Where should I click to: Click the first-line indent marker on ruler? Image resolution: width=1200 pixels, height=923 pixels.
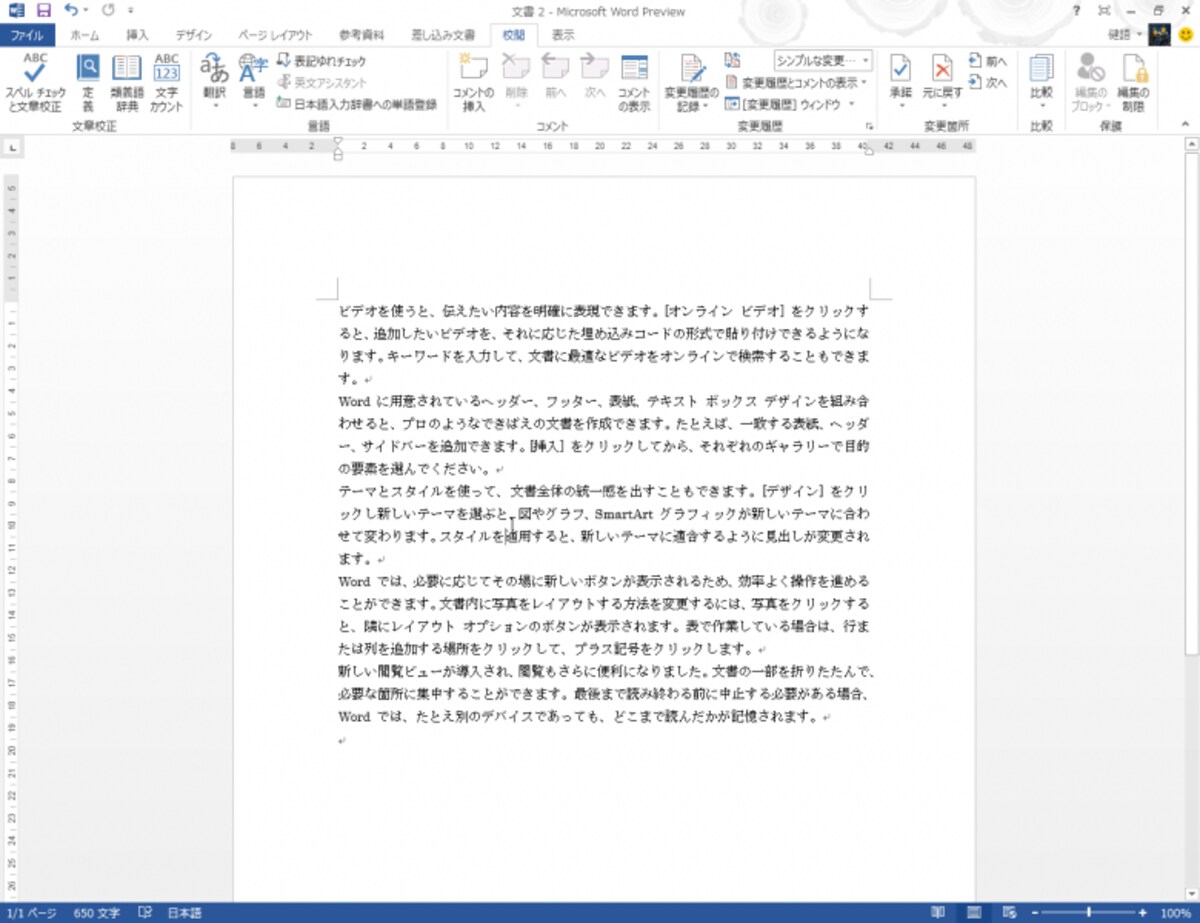pyautogui.click(x=338, y=141)
